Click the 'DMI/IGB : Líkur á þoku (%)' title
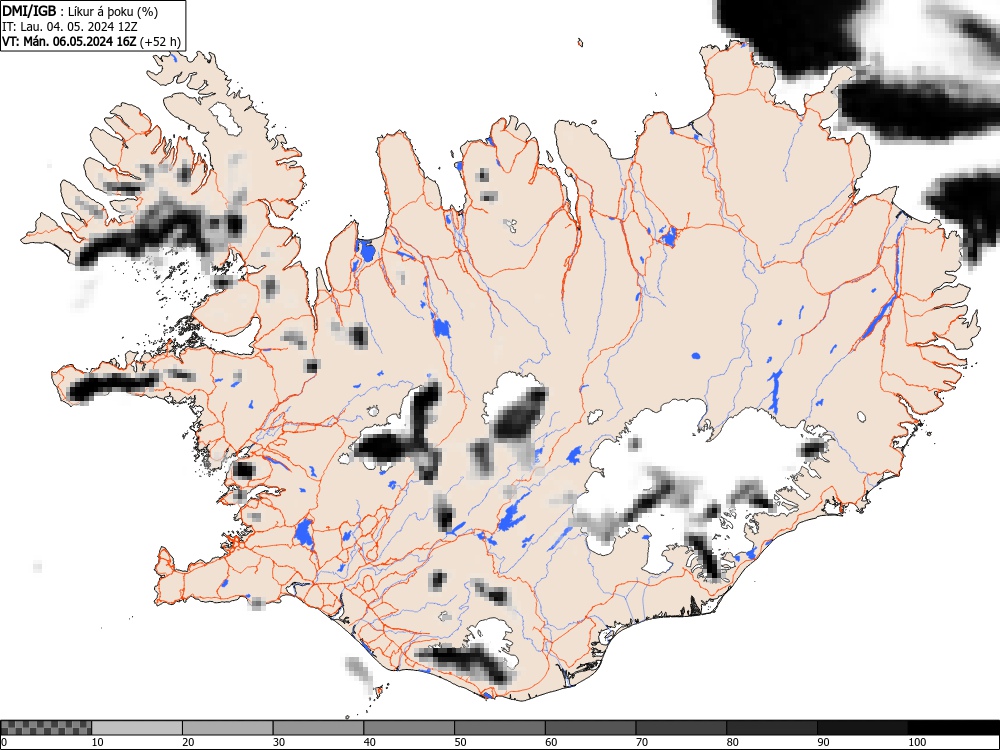Screen dimensions: 1000x750 (x=80, y=11)
